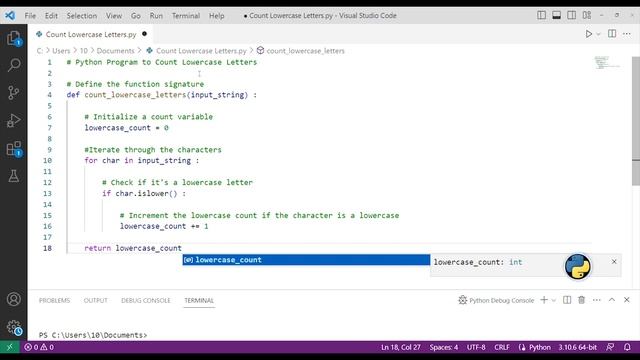Click the VS Code logo icon
The height and width of the screenshot is (360, 640).
[x=10, y=16]
